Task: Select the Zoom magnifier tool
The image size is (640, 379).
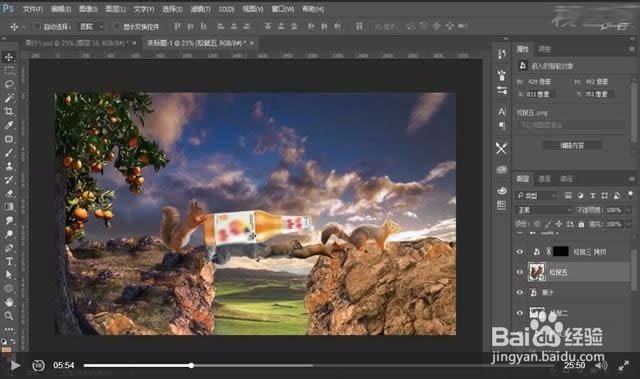Action: [9, 316]
